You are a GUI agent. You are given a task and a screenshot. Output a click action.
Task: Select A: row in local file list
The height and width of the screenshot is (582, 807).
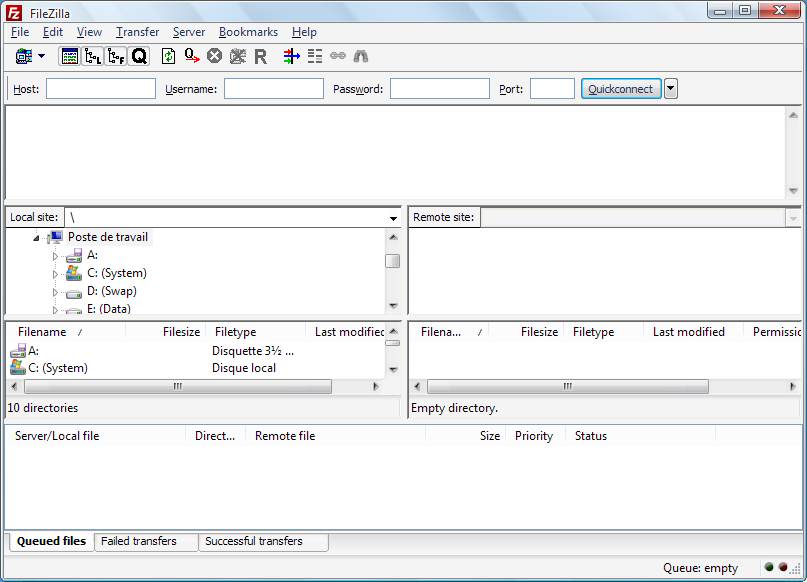(196, 351)
